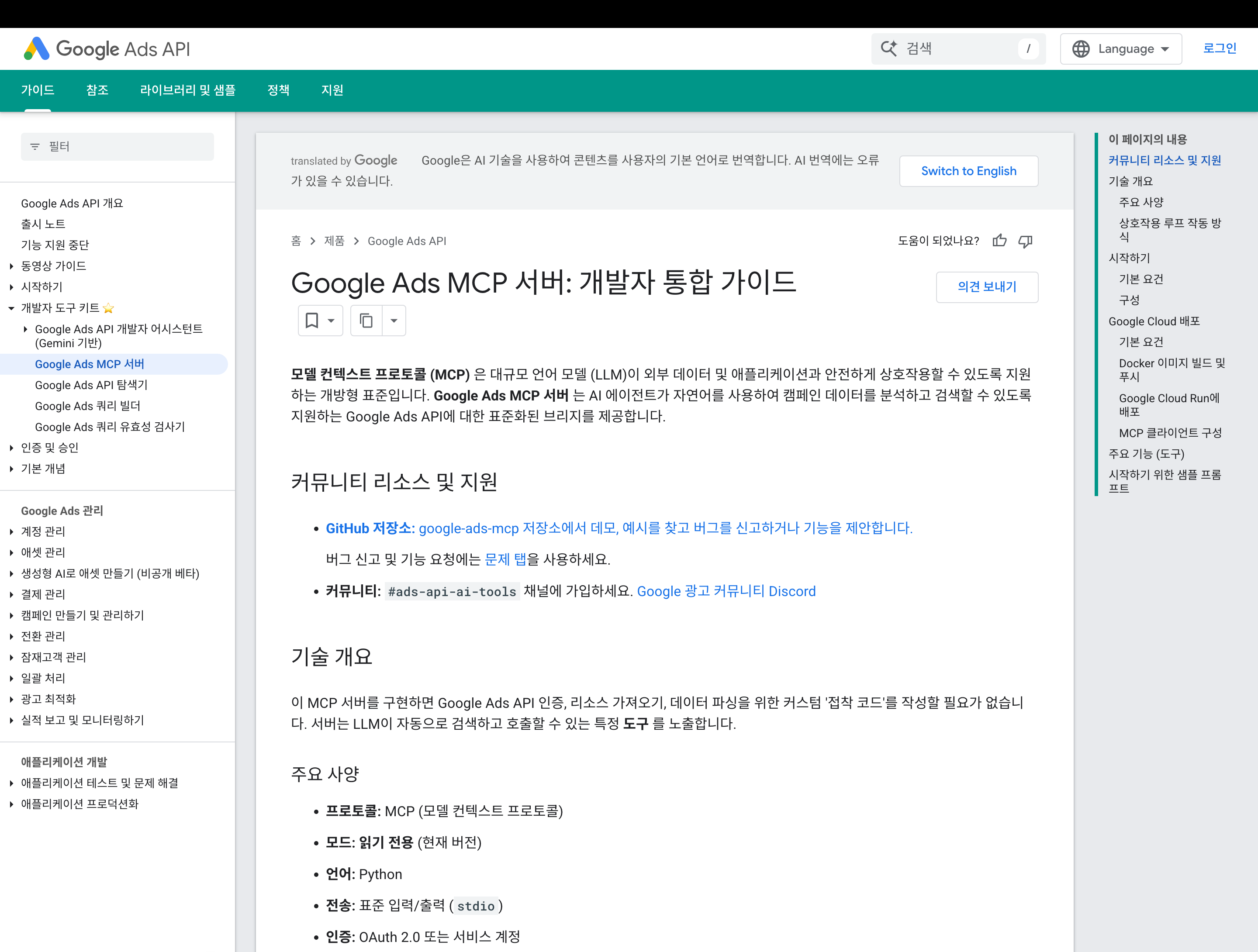Open Google Ads API 탐색기 sidebar item
Screen dimensions: 1258x952
[91, 385]
